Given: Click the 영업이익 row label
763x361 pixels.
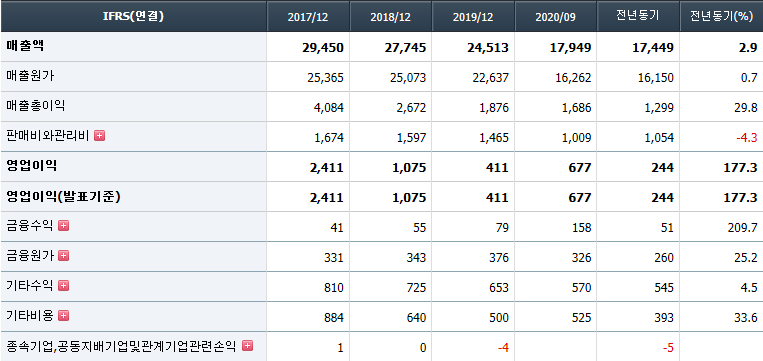Looking at the screenshot, I should (x=32, y=166).
